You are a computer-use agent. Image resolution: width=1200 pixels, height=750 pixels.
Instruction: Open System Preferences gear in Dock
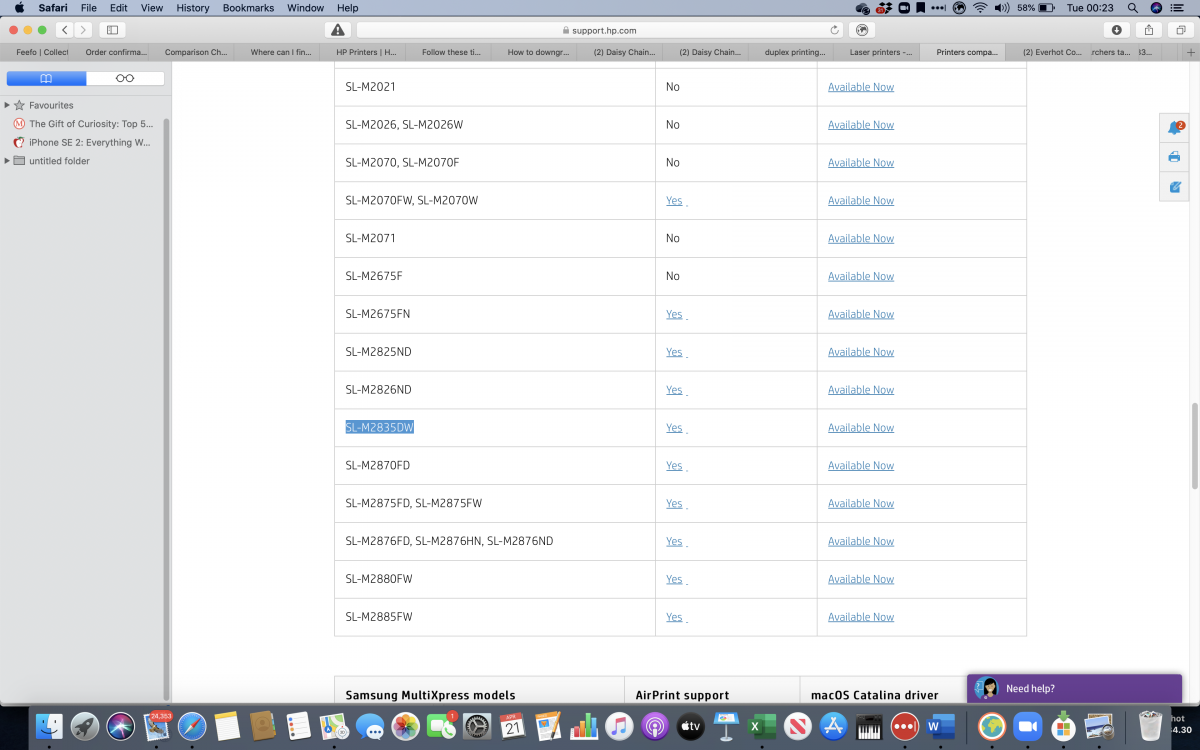[x=477, y=726]
